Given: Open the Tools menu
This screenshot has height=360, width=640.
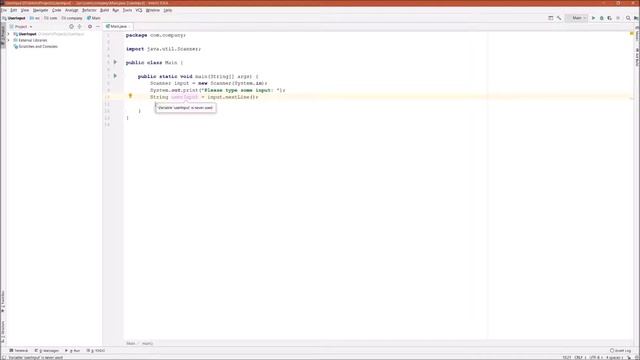Looking at the screenshot, I should [127, 10].
